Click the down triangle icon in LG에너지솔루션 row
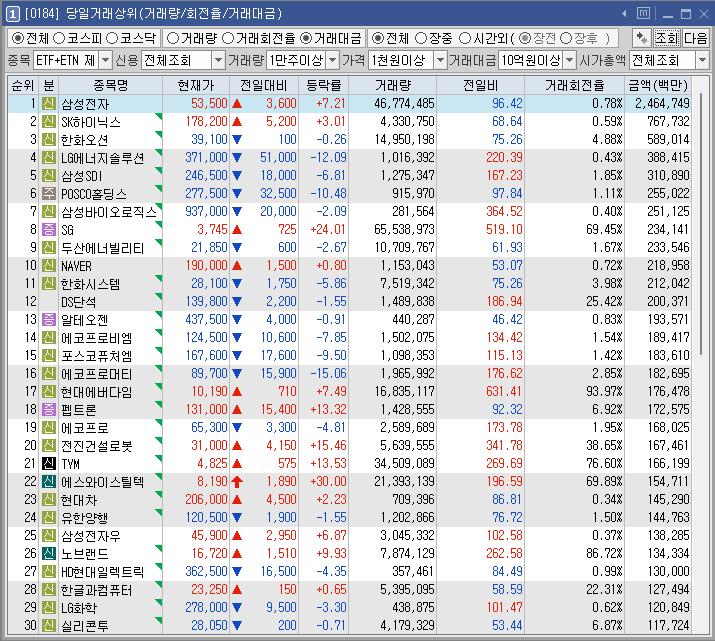 point(237,158)
